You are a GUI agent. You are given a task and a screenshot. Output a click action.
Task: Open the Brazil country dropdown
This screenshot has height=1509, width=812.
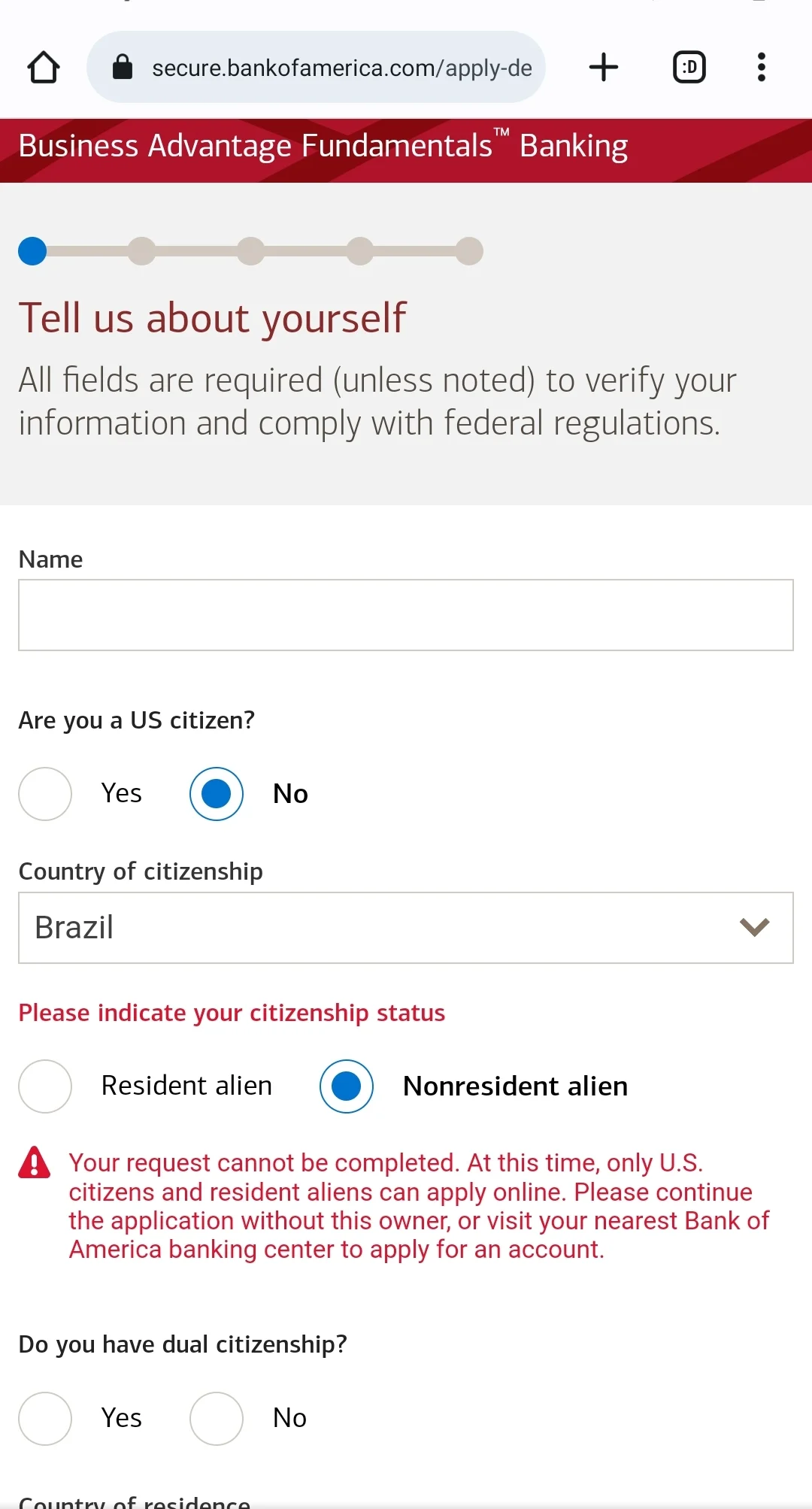coord(406,927)
